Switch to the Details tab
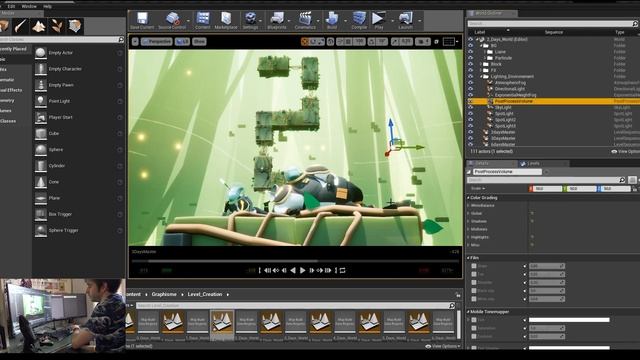Viewport: 640px width, 360px height. click(x=482, y=163)
